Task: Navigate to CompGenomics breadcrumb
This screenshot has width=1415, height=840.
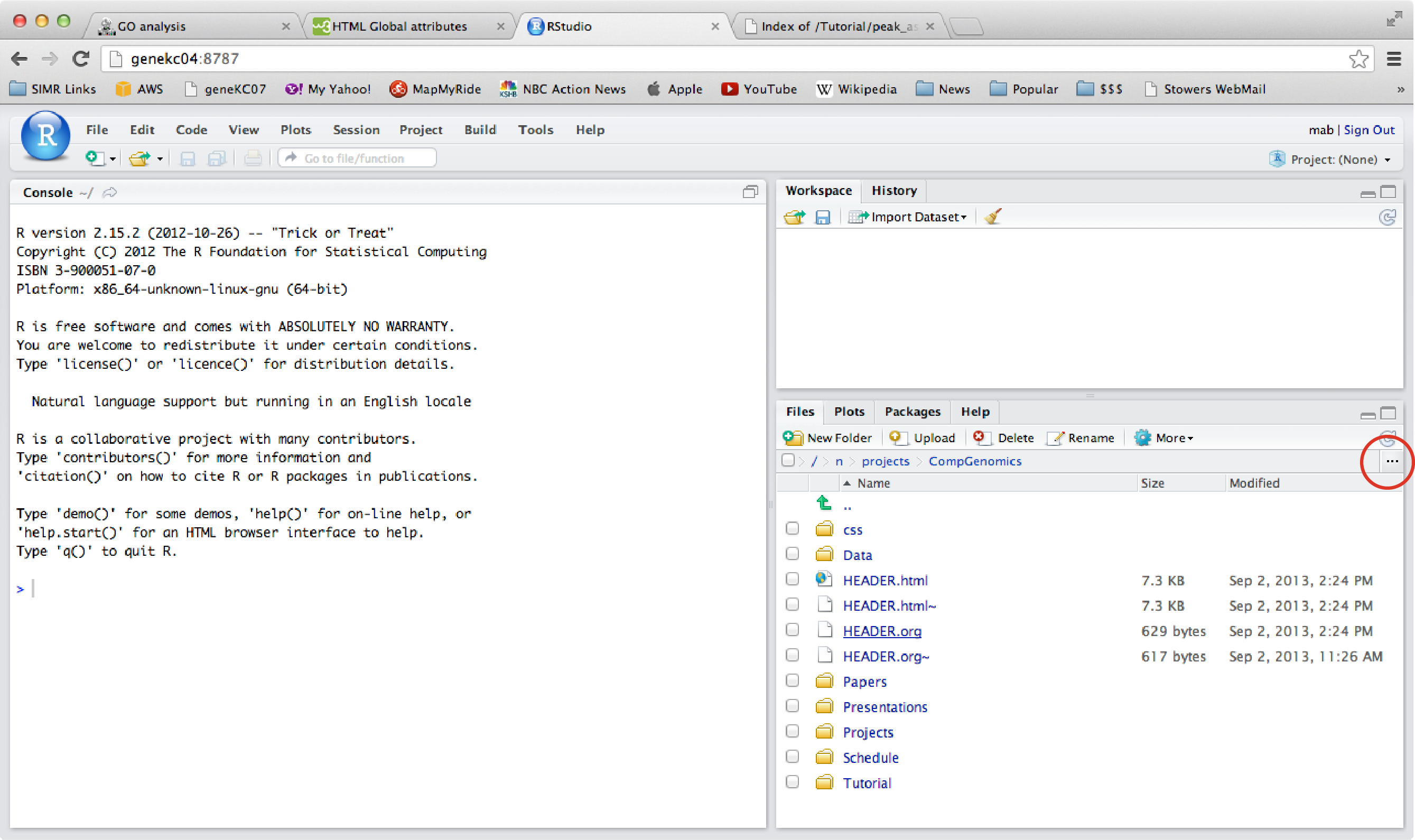Action: [975, 461]
